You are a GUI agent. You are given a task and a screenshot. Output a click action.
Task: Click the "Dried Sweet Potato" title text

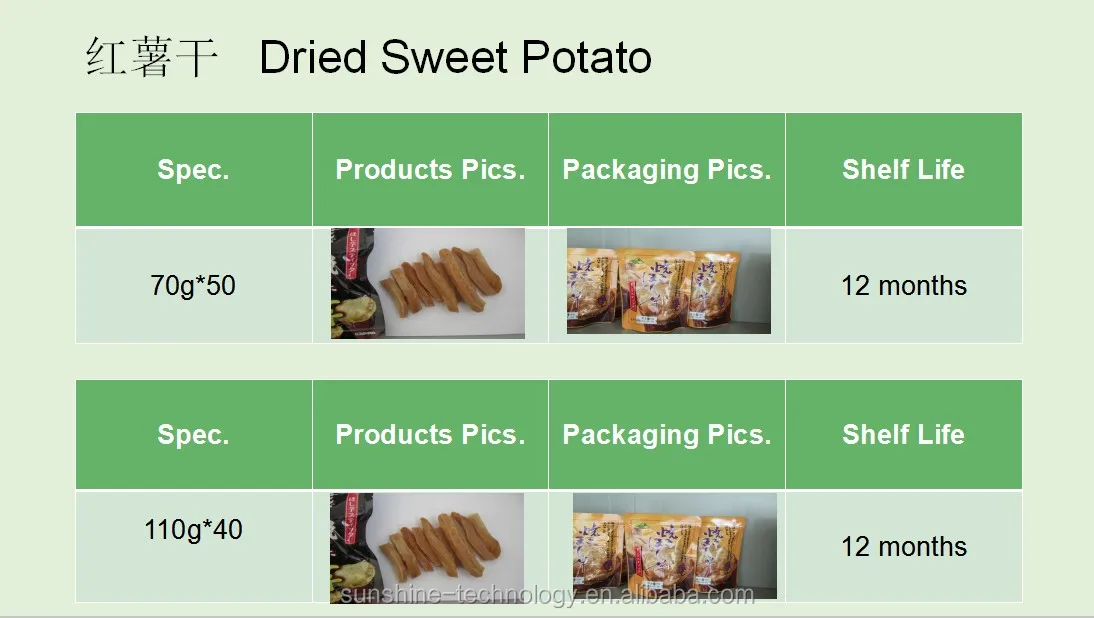tap(456, 57)
